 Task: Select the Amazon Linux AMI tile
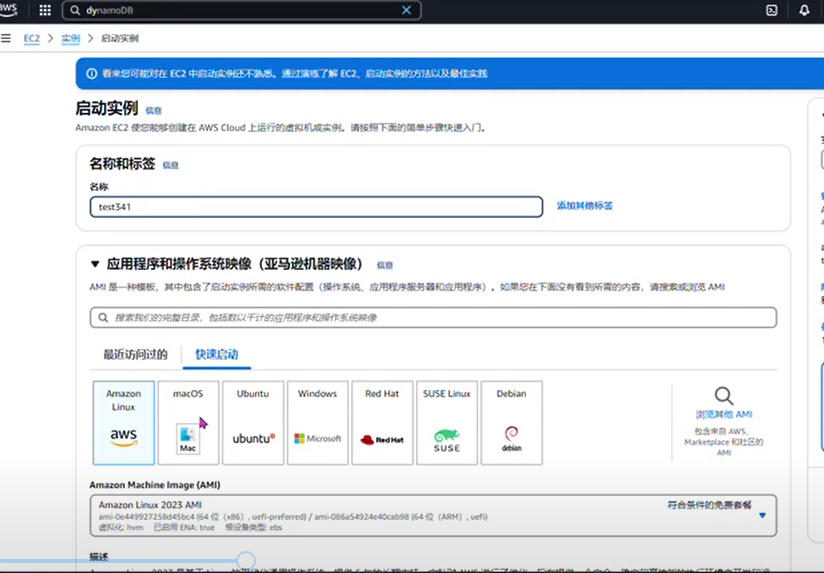pyautogui.click(x=124, y=423)
